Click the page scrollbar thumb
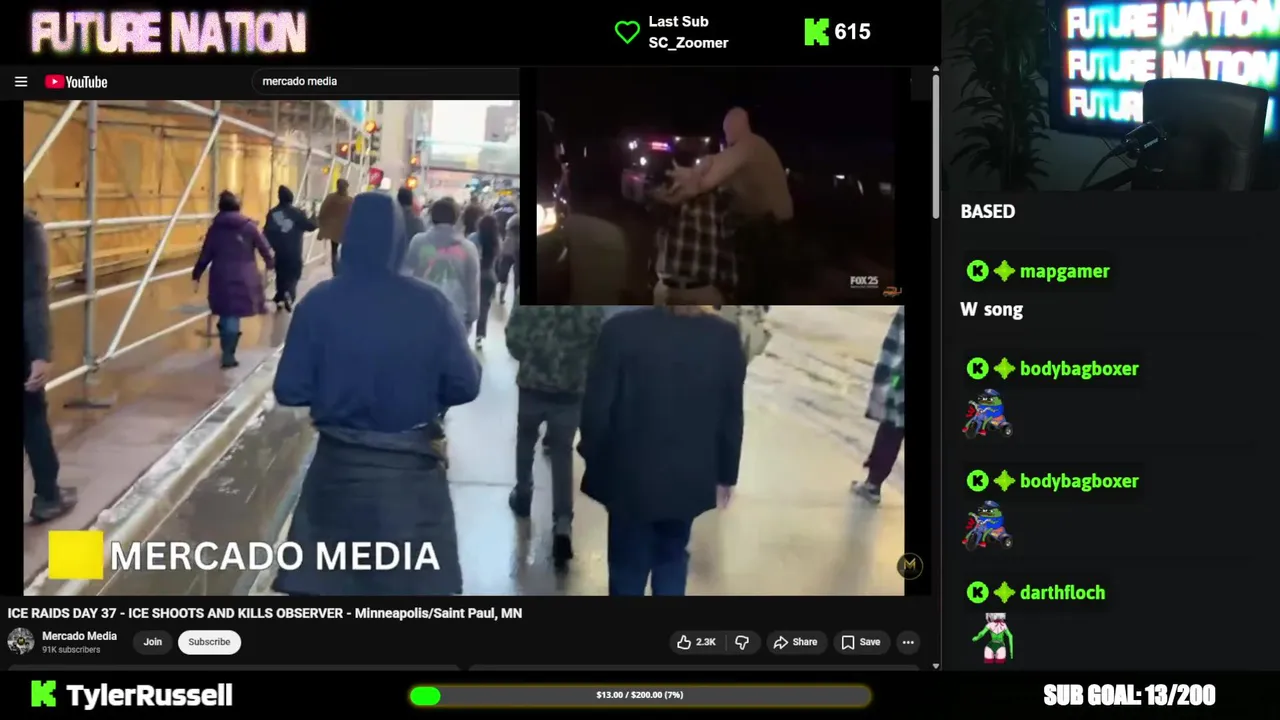 pyautogui.click(x=935, y=148)
